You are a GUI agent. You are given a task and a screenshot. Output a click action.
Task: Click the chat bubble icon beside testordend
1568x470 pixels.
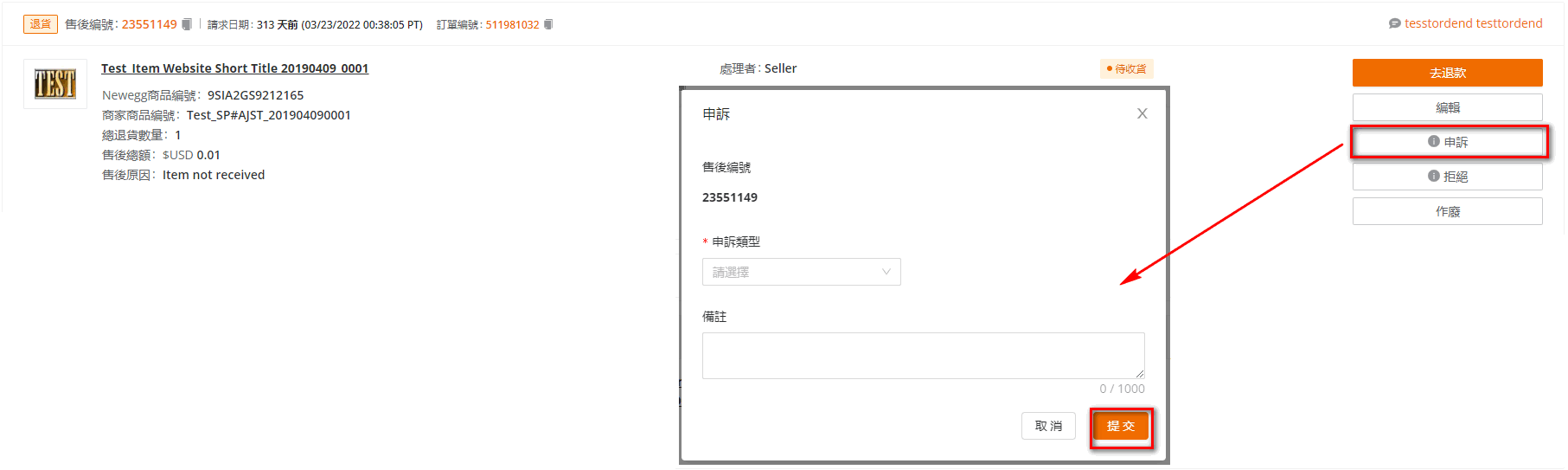[x=1394, y=23]
